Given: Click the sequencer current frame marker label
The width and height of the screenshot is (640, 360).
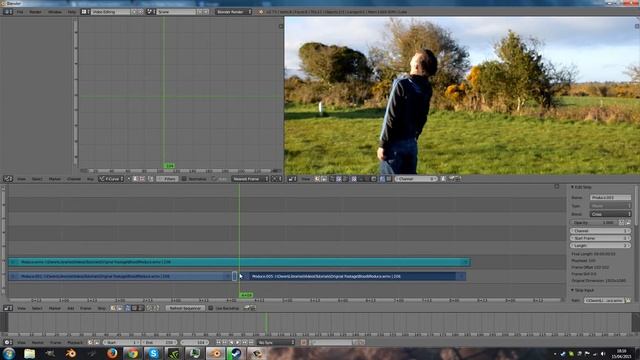Looking at the screenshot, I should tap(246, 295).
